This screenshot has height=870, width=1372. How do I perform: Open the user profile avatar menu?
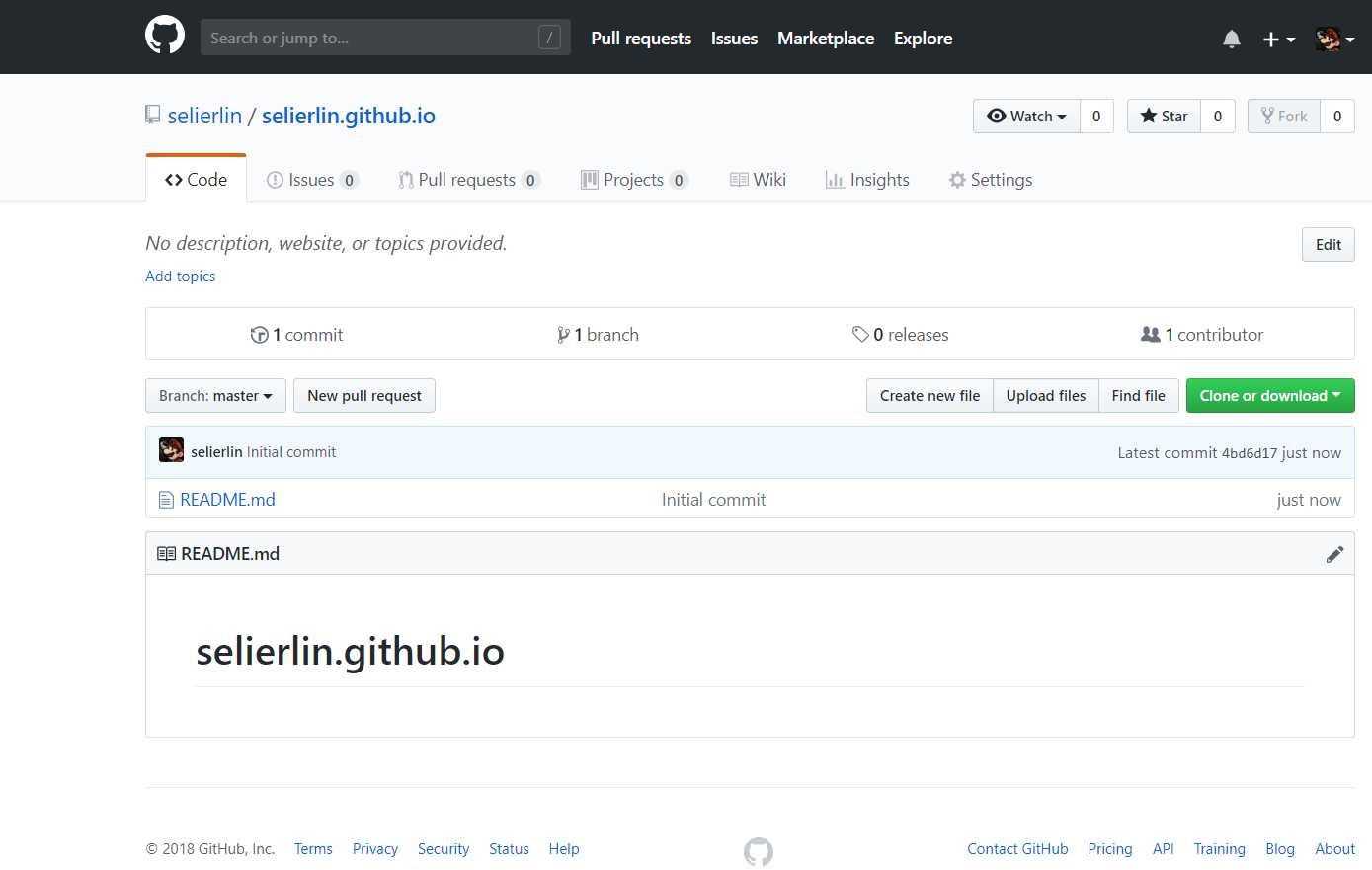coord(1333,40)
